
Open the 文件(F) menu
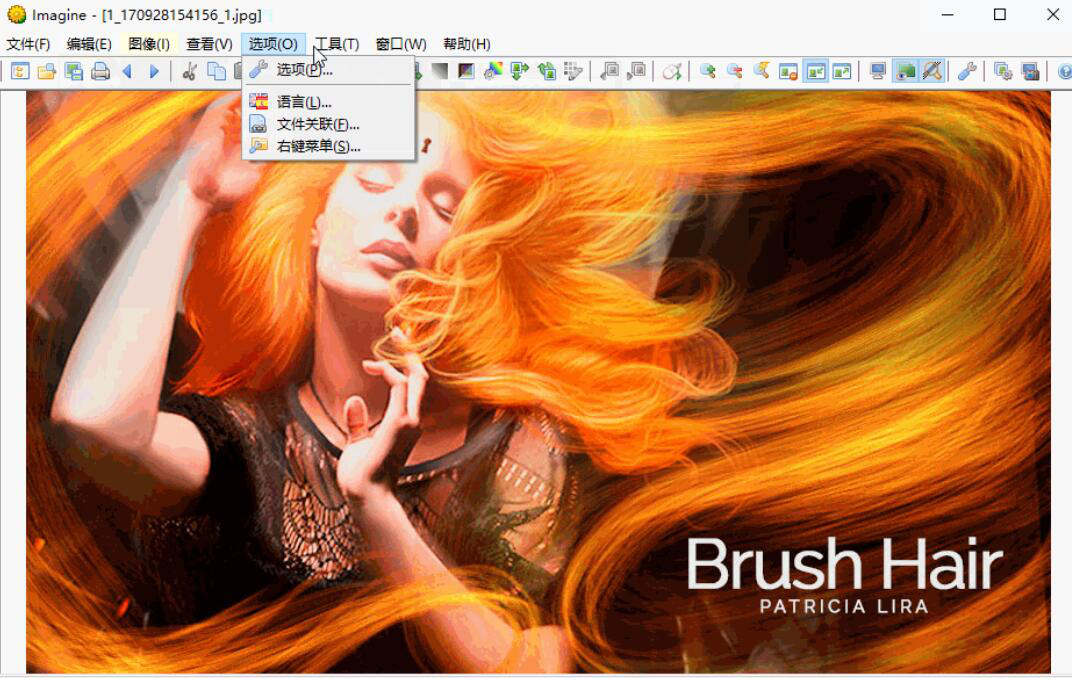tap(28, 44)
